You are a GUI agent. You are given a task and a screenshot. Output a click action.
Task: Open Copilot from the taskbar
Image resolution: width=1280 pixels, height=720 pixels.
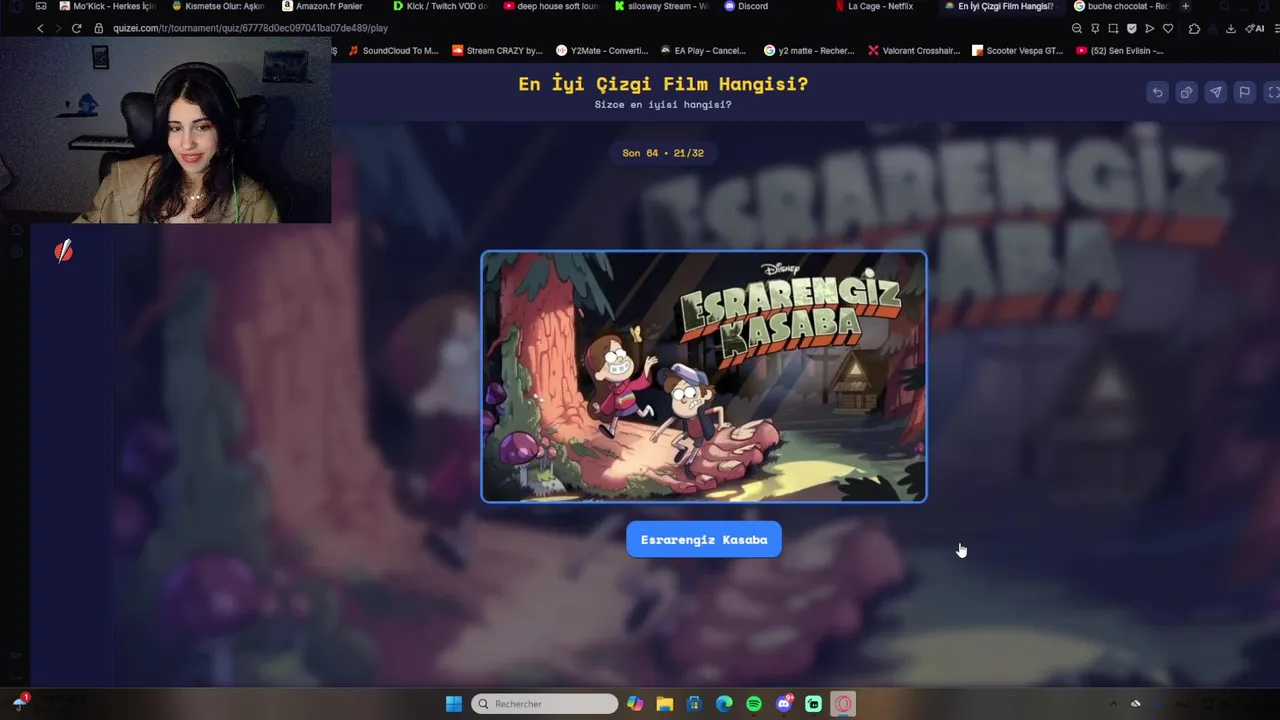tap(635, 704)
